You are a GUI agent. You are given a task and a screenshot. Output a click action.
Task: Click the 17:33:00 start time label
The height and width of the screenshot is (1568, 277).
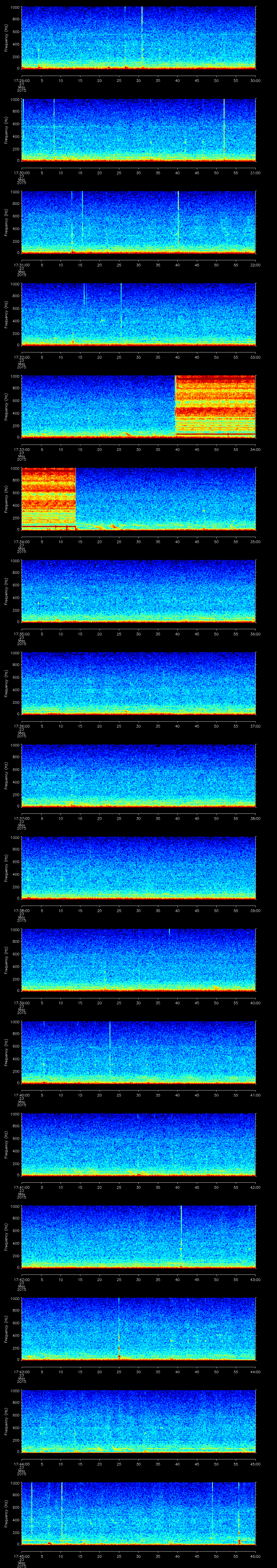(21, 449)
